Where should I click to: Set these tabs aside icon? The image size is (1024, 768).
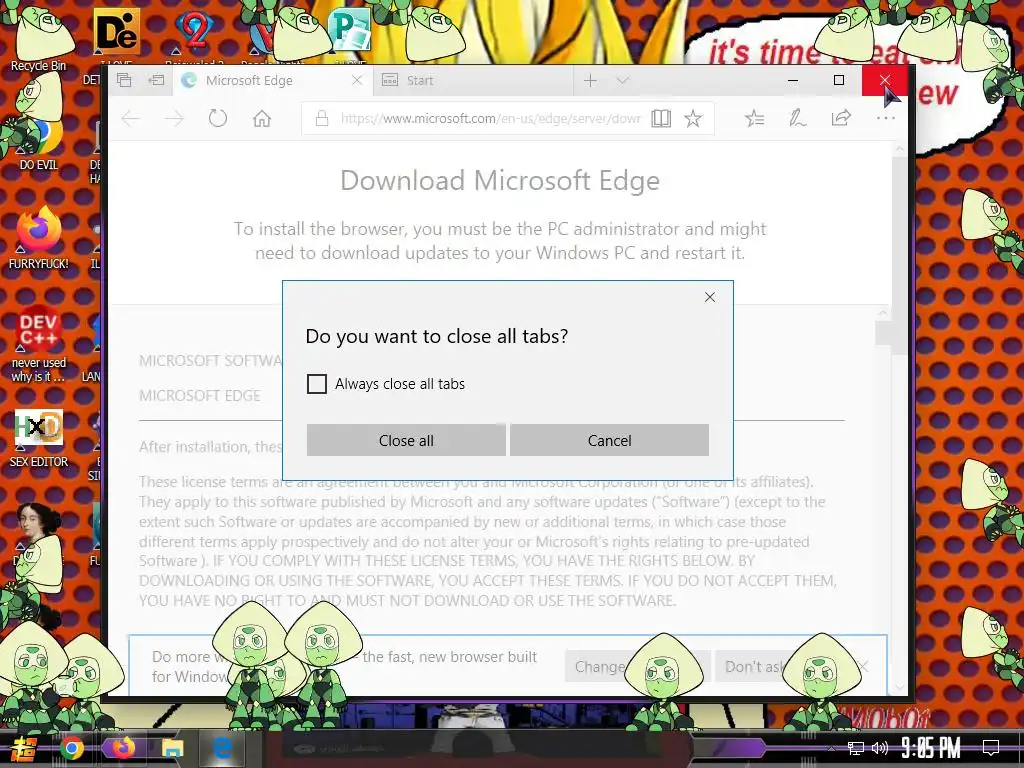pyautogui.click(x=156, y=80)
